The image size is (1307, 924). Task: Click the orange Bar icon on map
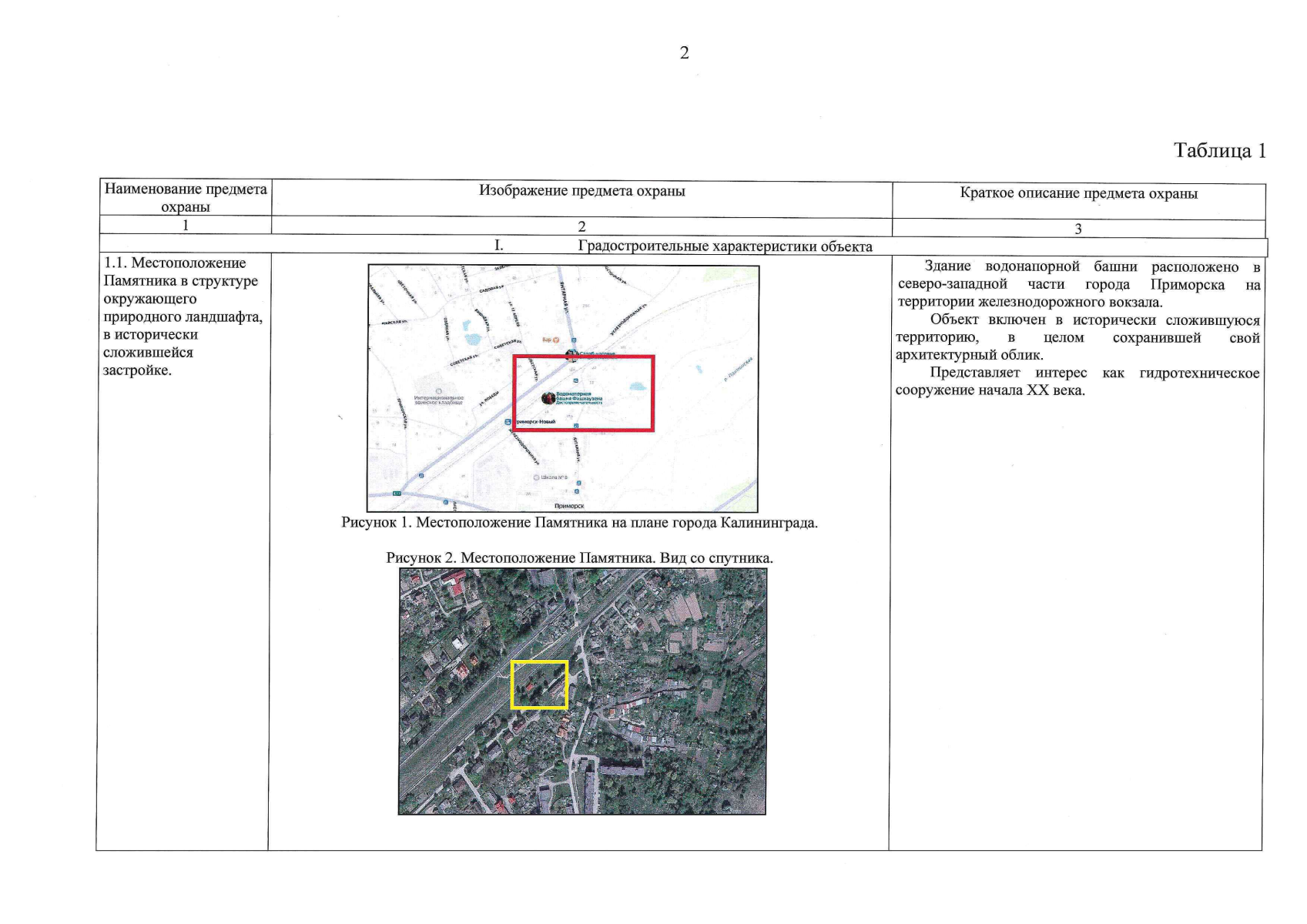556,340
